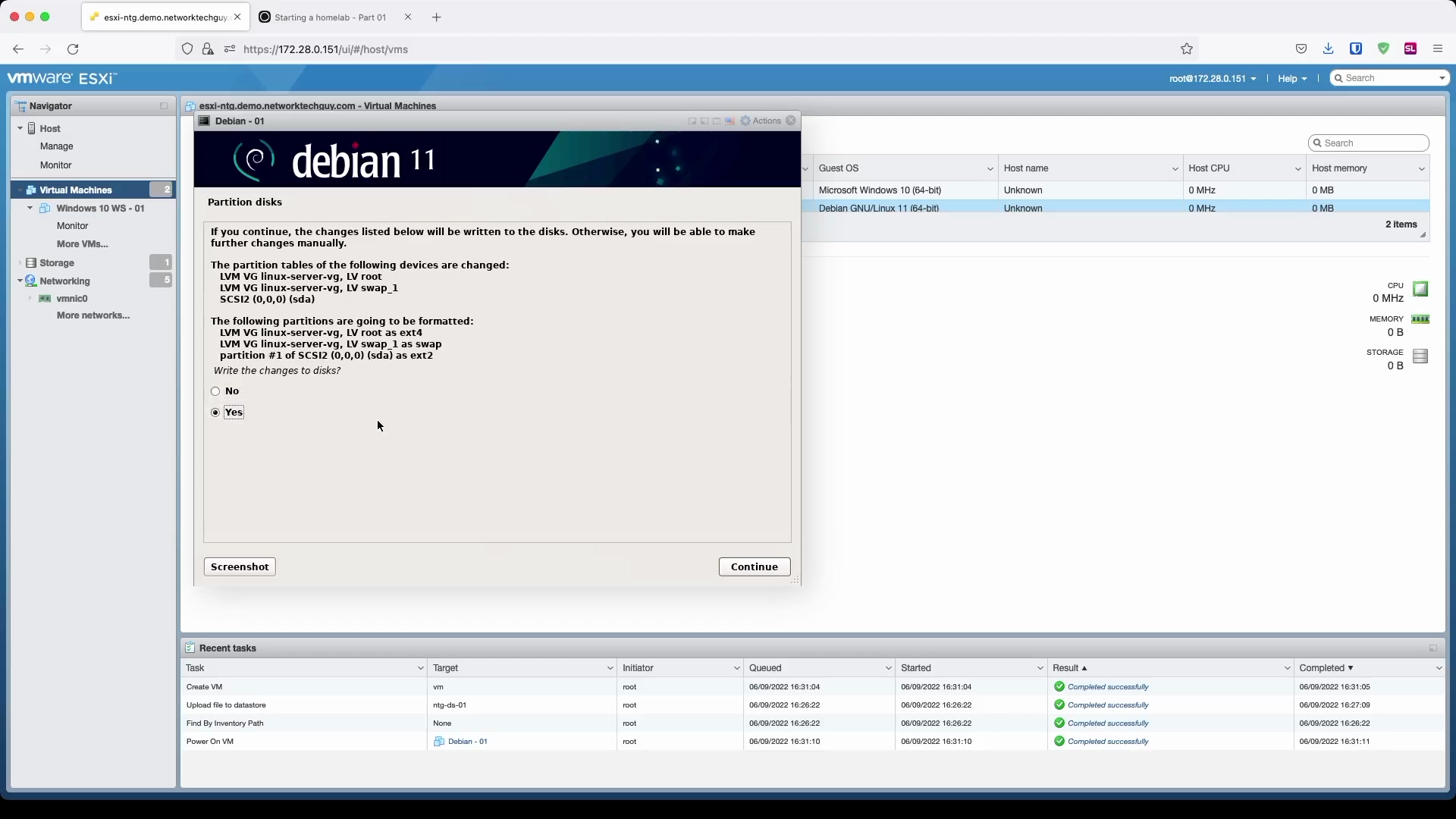Open the Debian - 01 link in Recent tasks
1456x819 pixels.
tap(468, 742)
